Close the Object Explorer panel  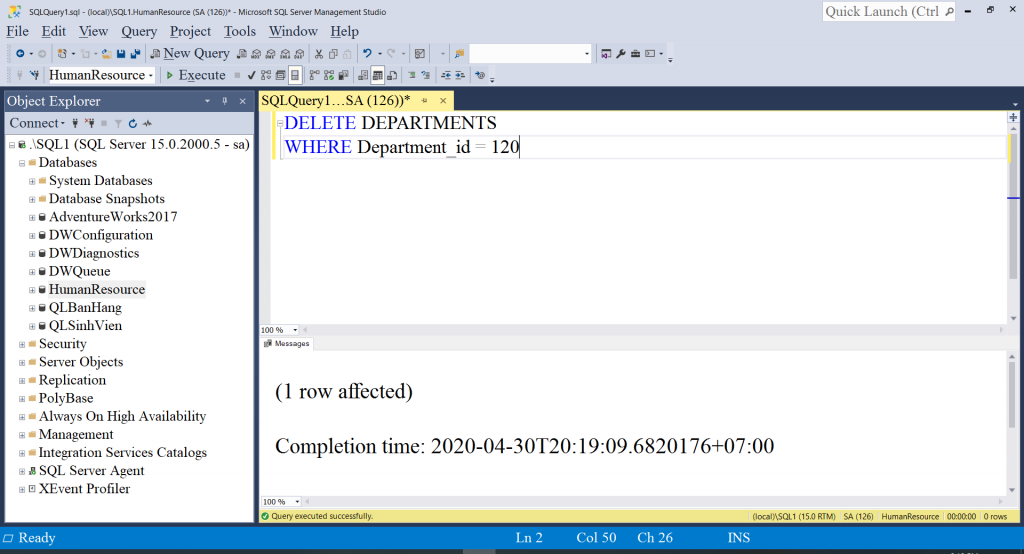242,101
